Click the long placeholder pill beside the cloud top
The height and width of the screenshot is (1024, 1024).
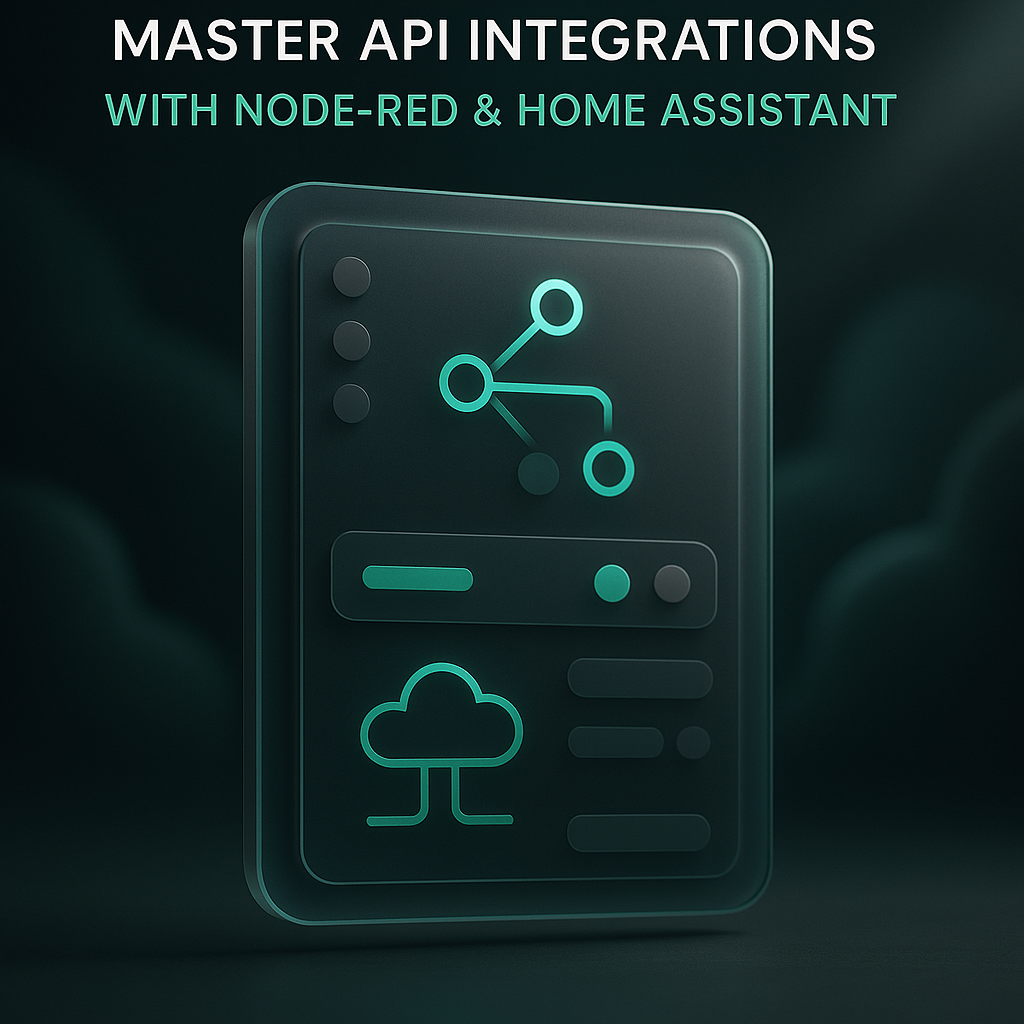click(640, 679)
